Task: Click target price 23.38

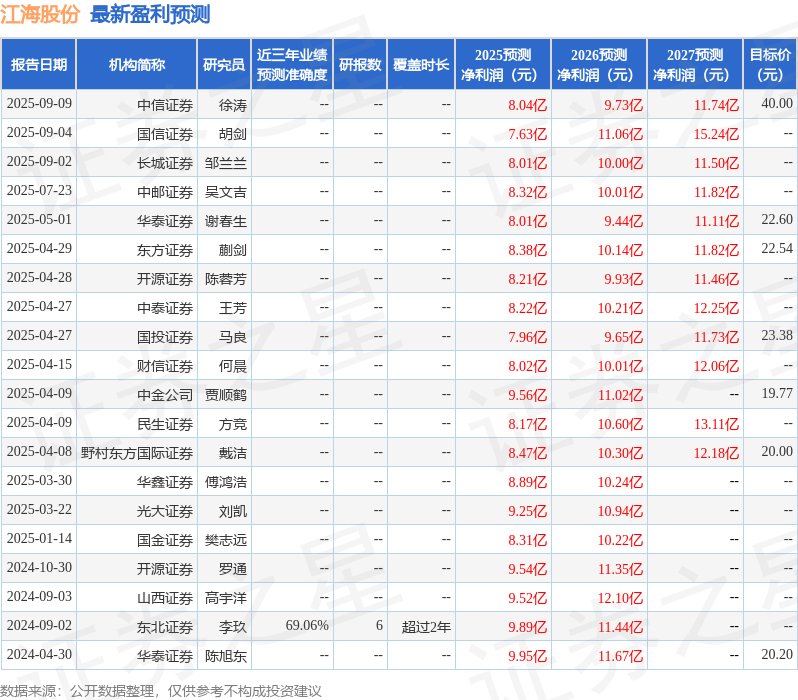Action: 777,336
